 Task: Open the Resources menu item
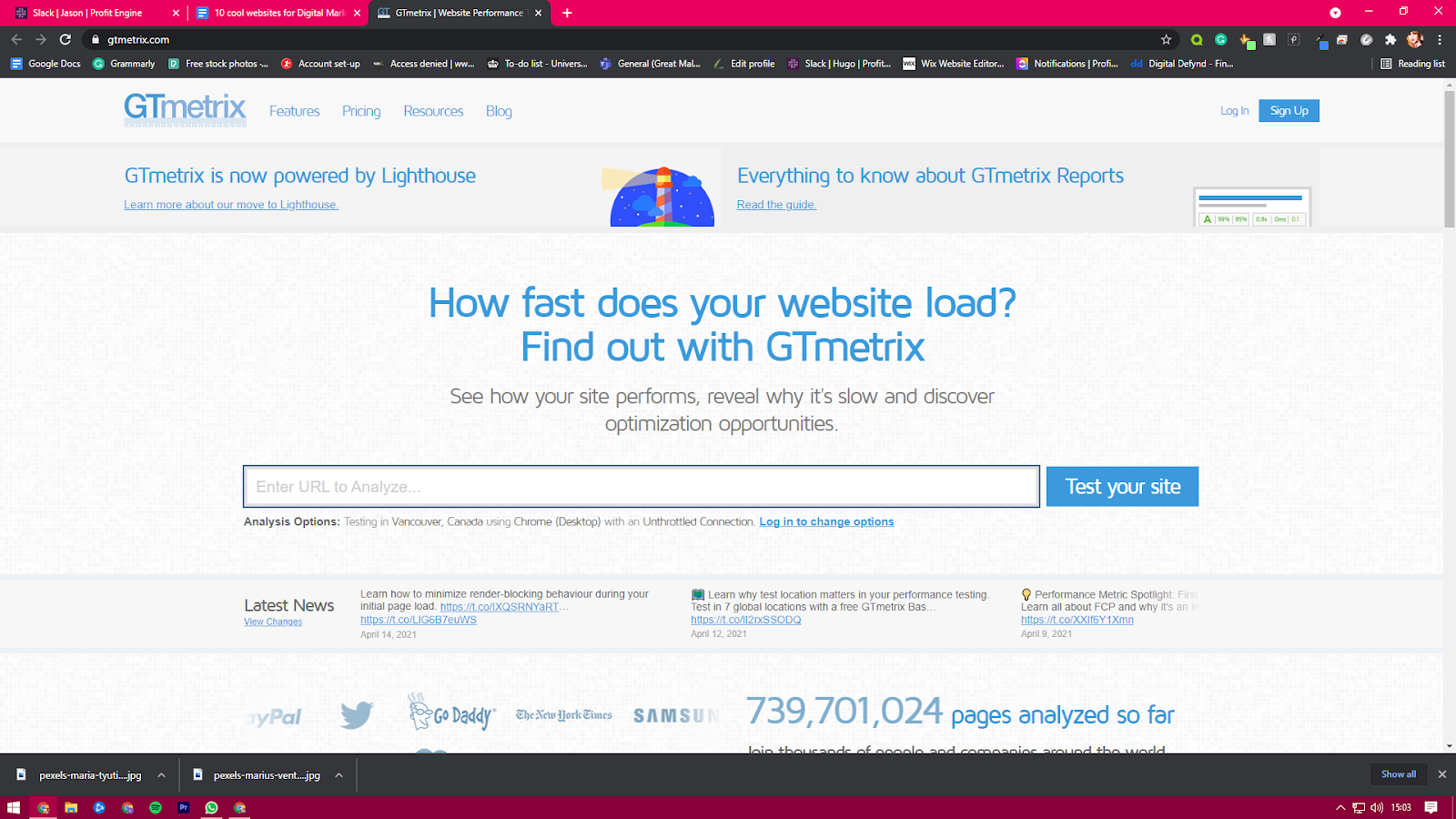pyautogui.click(x=433, y=111)
